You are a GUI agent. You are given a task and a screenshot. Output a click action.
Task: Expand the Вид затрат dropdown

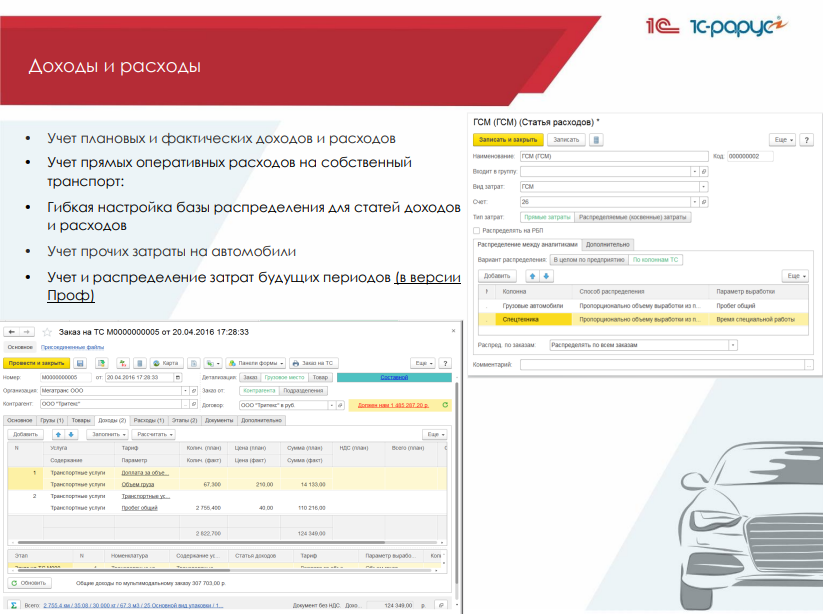click(x=704, y=186)
